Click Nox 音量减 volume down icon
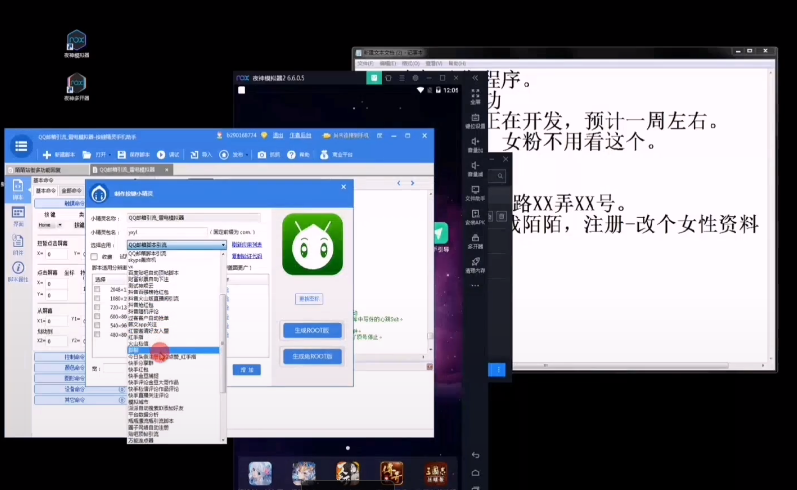The height and width of the screenshot is (490, 797). click(475, 169)
